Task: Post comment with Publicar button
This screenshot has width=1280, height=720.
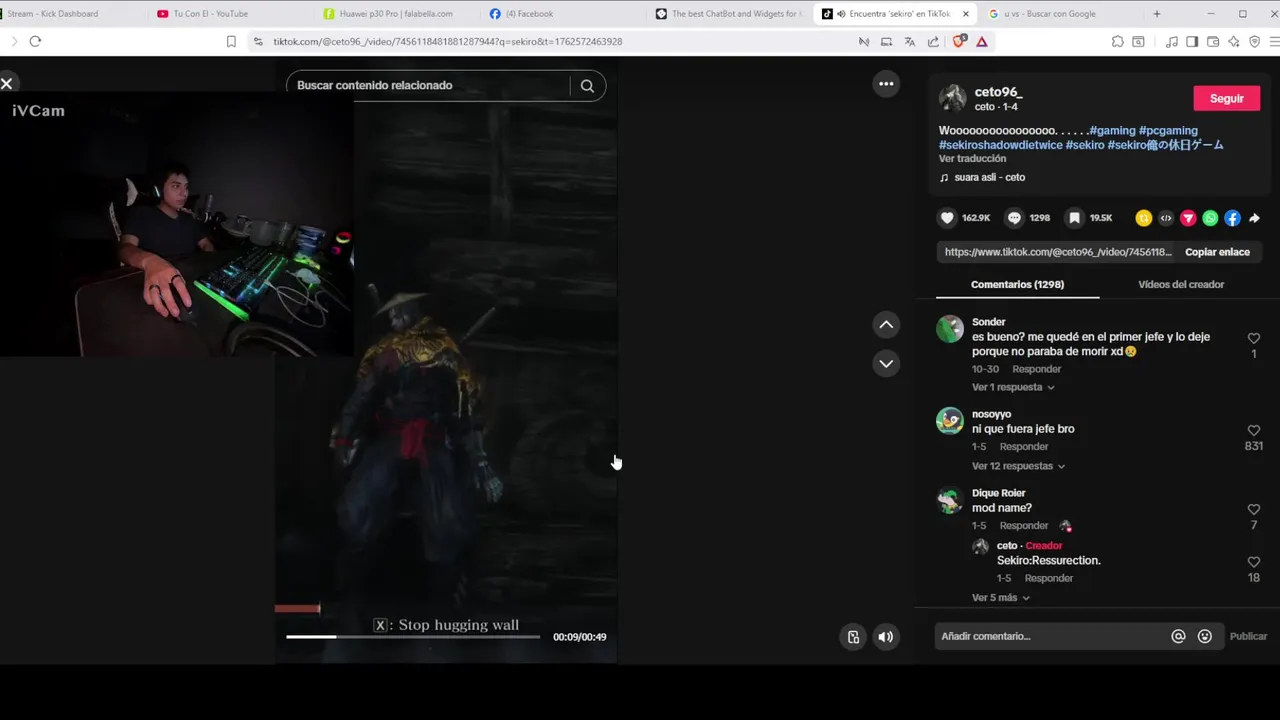Action: pyautogui.click(x=1248, y=636)
